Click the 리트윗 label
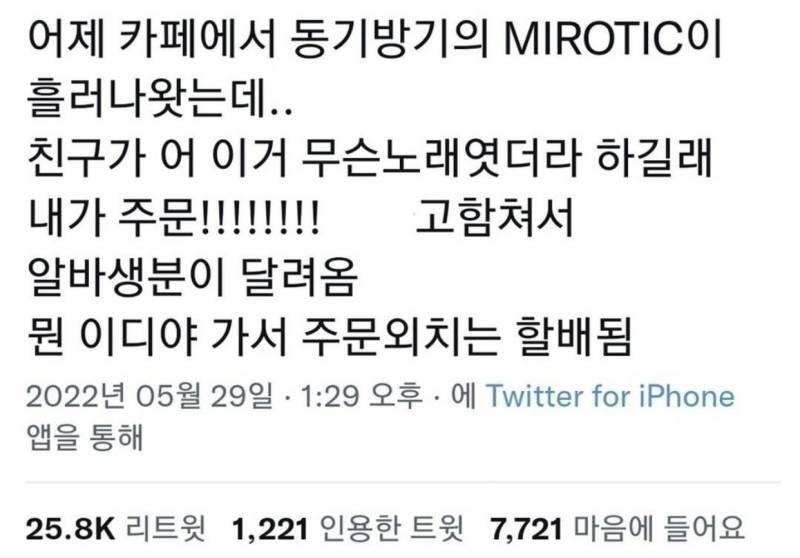The height and width of the screenshot is (558, 800). click(x=166, y=528)
